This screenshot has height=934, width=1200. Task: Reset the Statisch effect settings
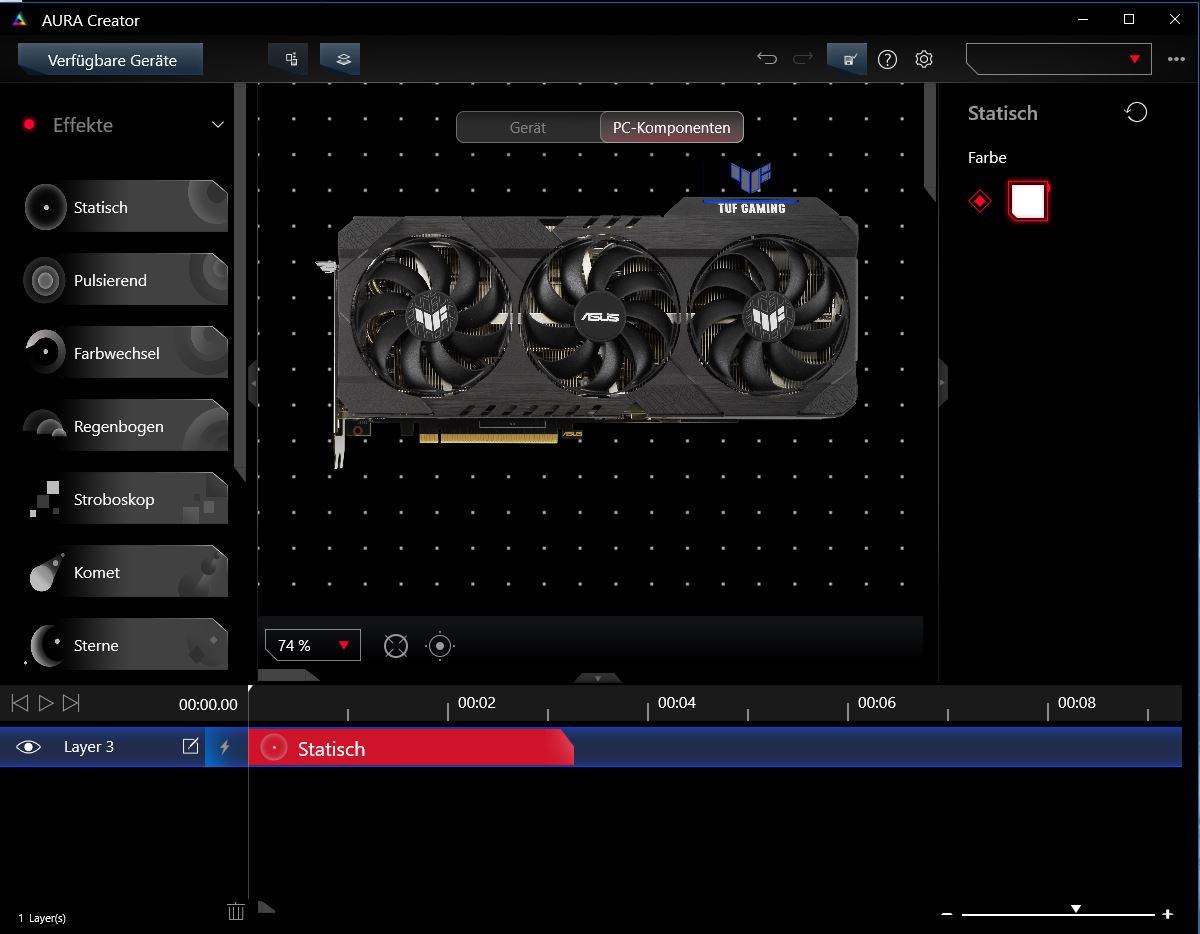1136,112
